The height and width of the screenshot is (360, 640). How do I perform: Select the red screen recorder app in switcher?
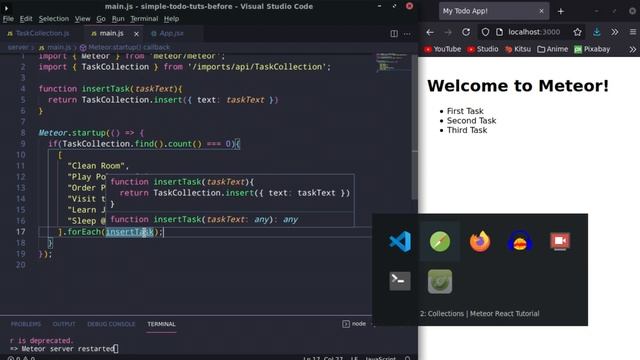tap(560, 241)
